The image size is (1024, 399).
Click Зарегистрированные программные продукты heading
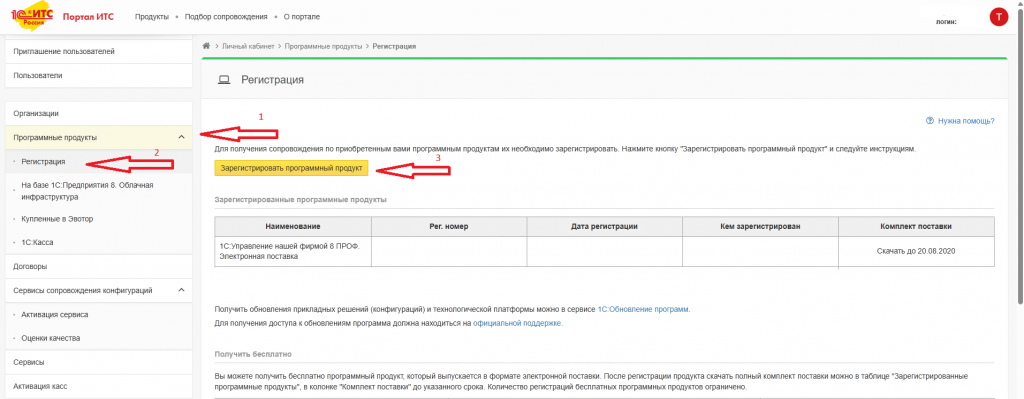(300, 199)
